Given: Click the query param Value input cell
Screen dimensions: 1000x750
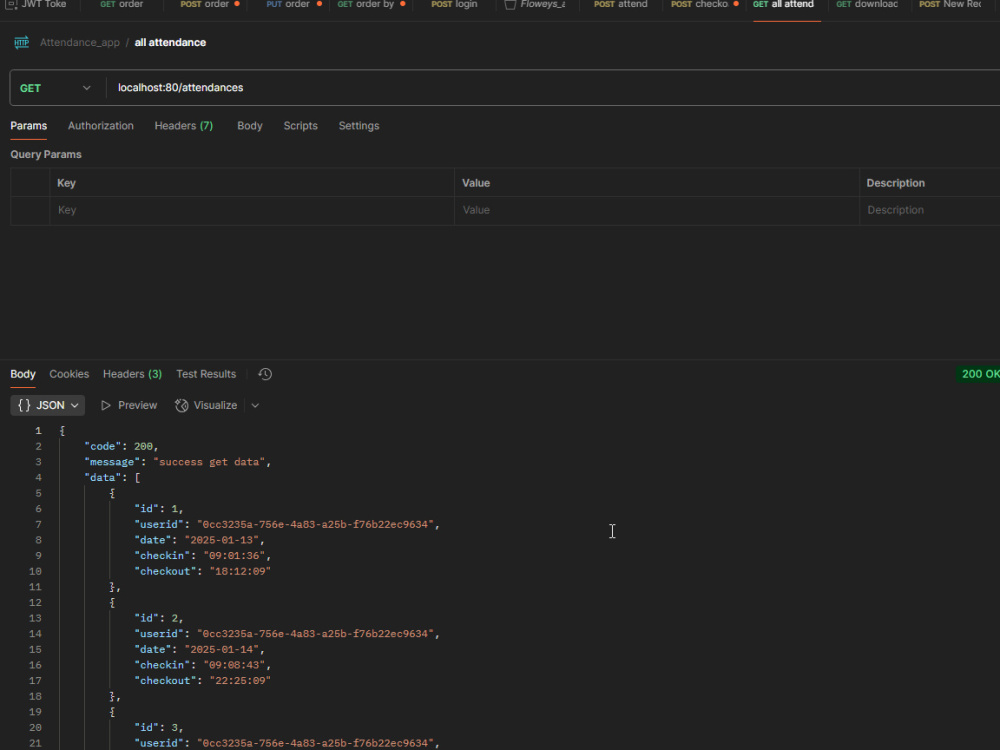Looking at the screenshot, I should pos(657,210).
